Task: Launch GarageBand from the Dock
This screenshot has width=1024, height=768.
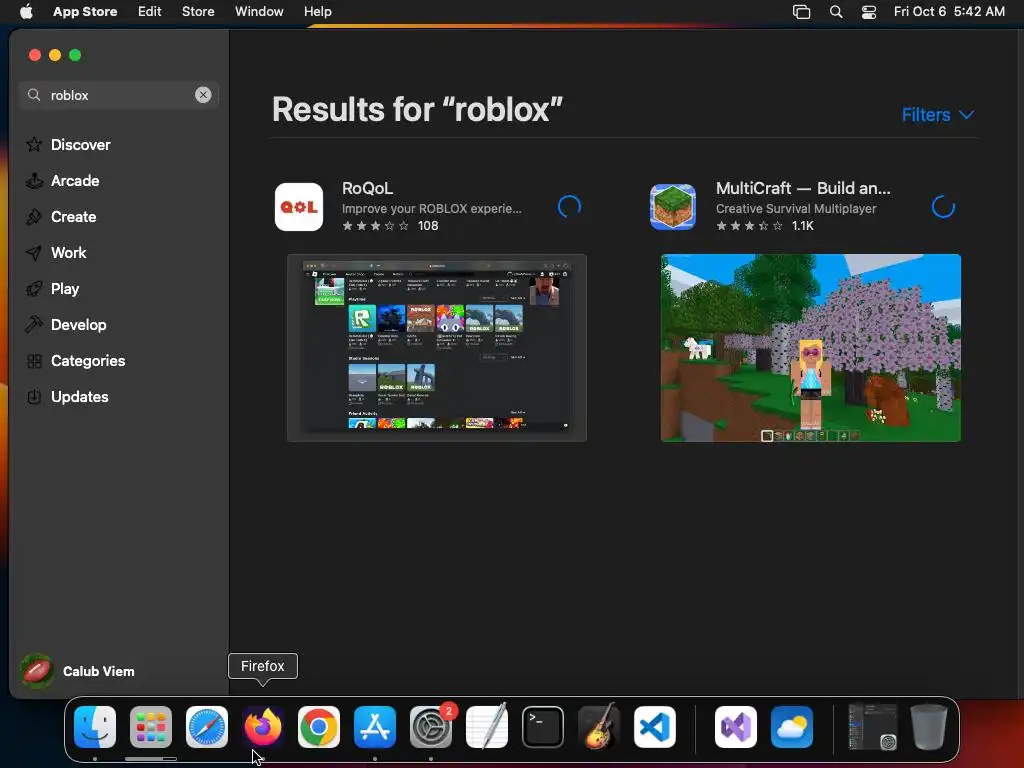Action: tap(599, 727)
